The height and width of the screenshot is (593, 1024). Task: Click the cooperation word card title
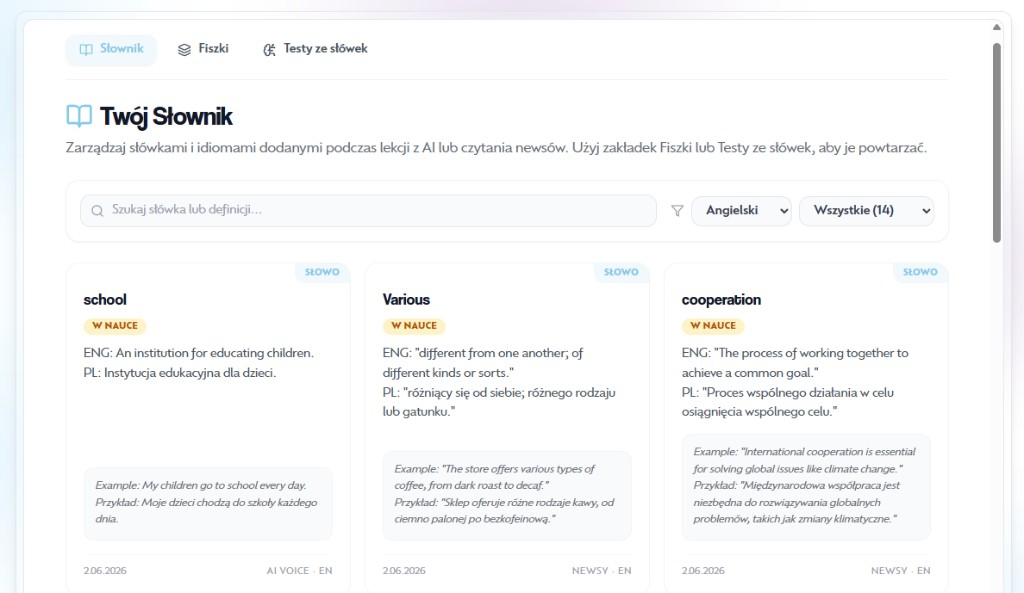(x=721, y=300)
